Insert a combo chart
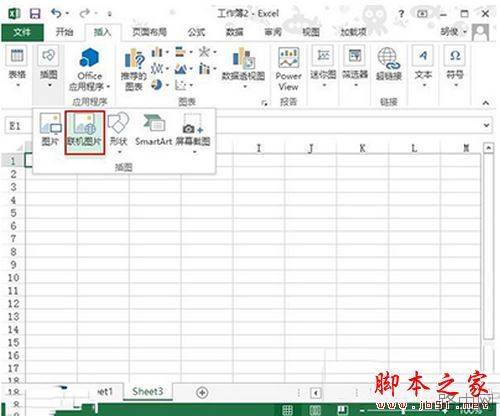500x416 pixels. (207, 69)
